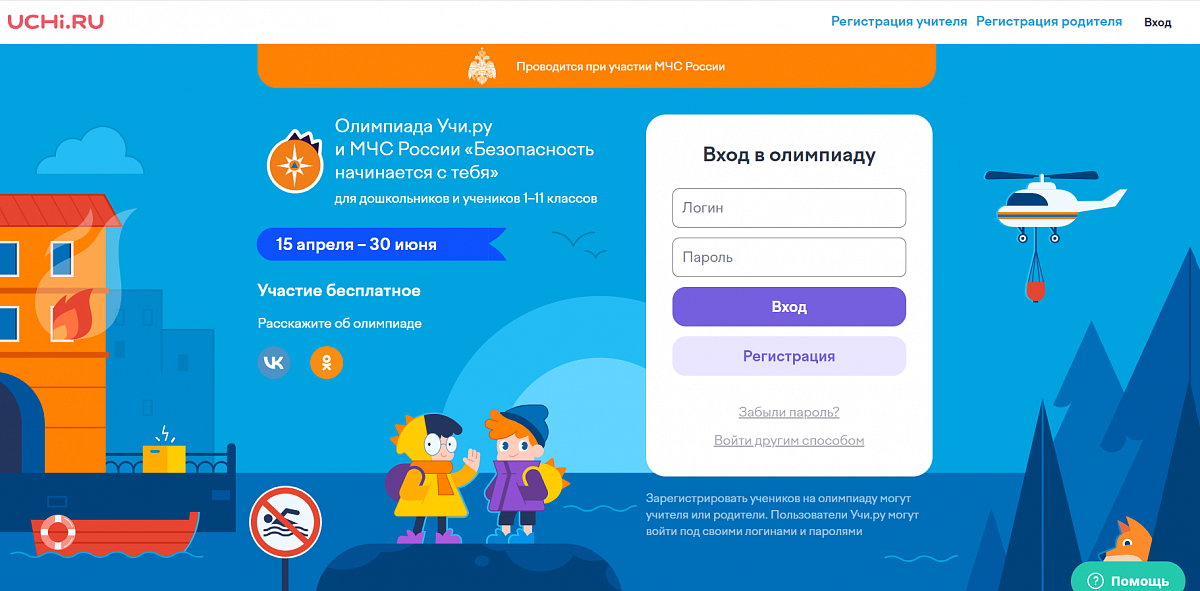Select Вход in the top navigation
The image size is (1200, 591).
pyautogui.click(x=1158, y=22)
